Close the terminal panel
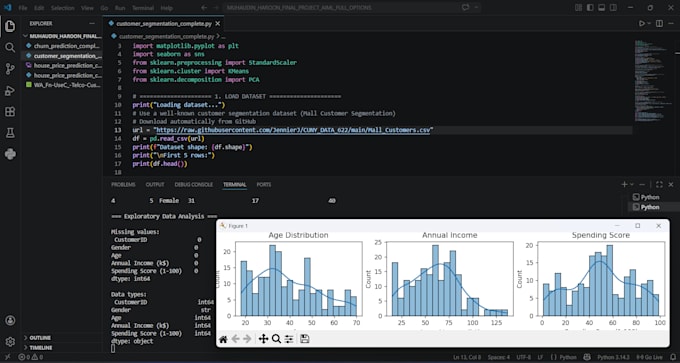Image resolution: width=680 pixels, height=363 pixels. (671, 184)
